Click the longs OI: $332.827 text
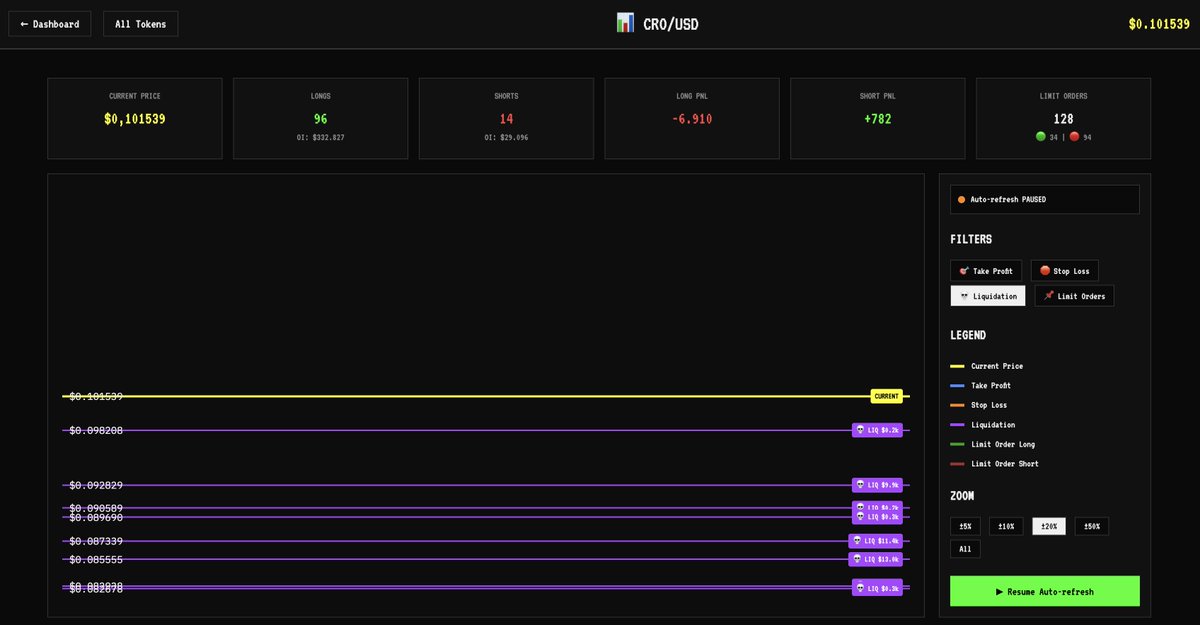Viewport: 1200px width, 625px height. 320,137
